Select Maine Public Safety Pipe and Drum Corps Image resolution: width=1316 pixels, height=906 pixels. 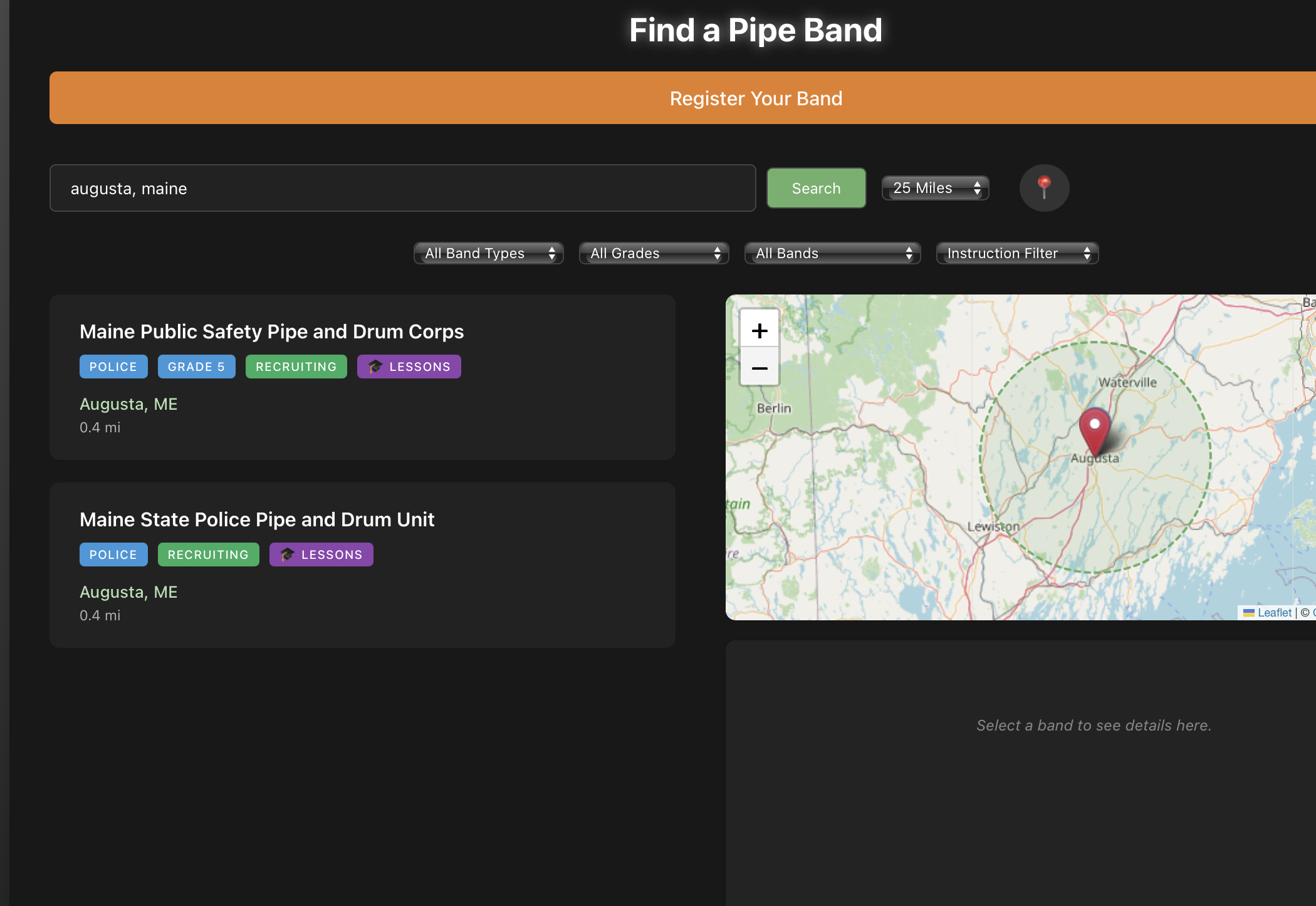coord(271,331)
